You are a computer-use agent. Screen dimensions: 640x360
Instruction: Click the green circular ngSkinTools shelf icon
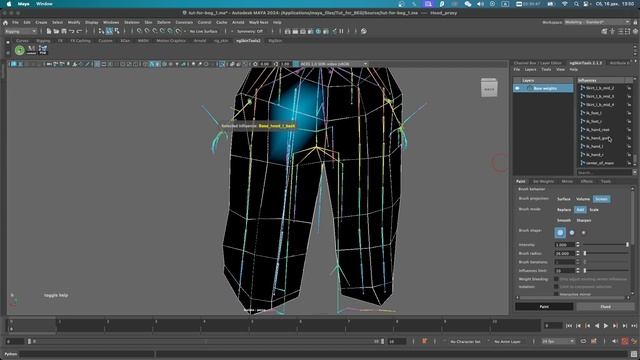(x=20, y=50)
